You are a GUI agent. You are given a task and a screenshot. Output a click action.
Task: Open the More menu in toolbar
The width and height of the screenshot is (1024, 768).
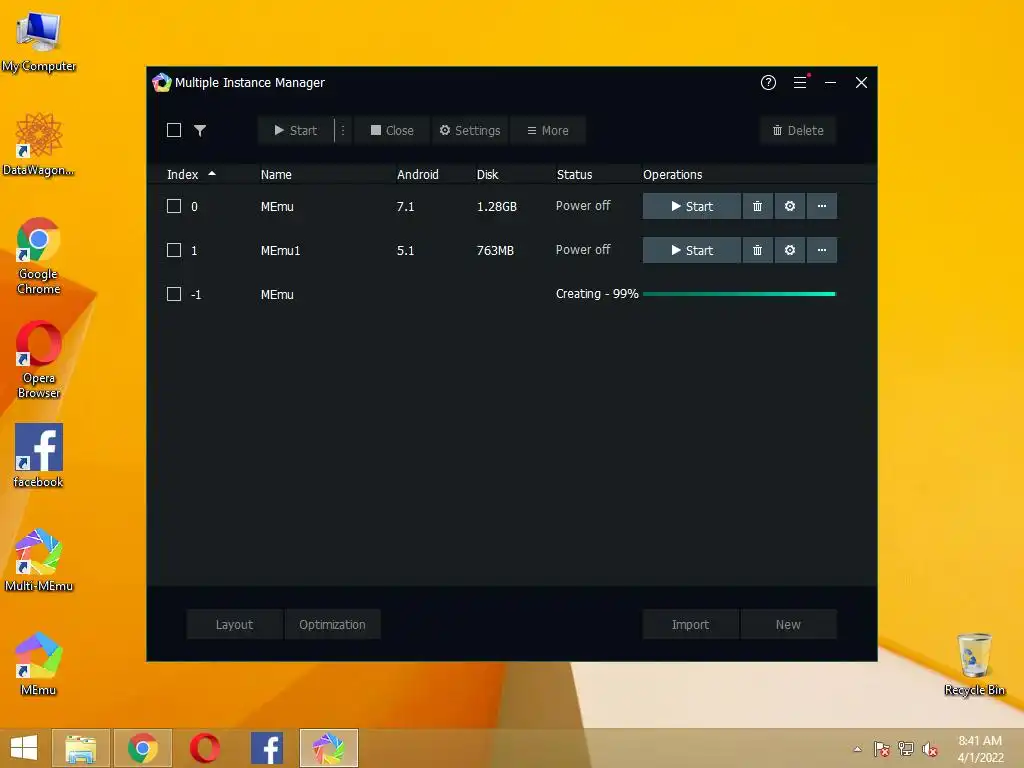(x=547, y=130)
